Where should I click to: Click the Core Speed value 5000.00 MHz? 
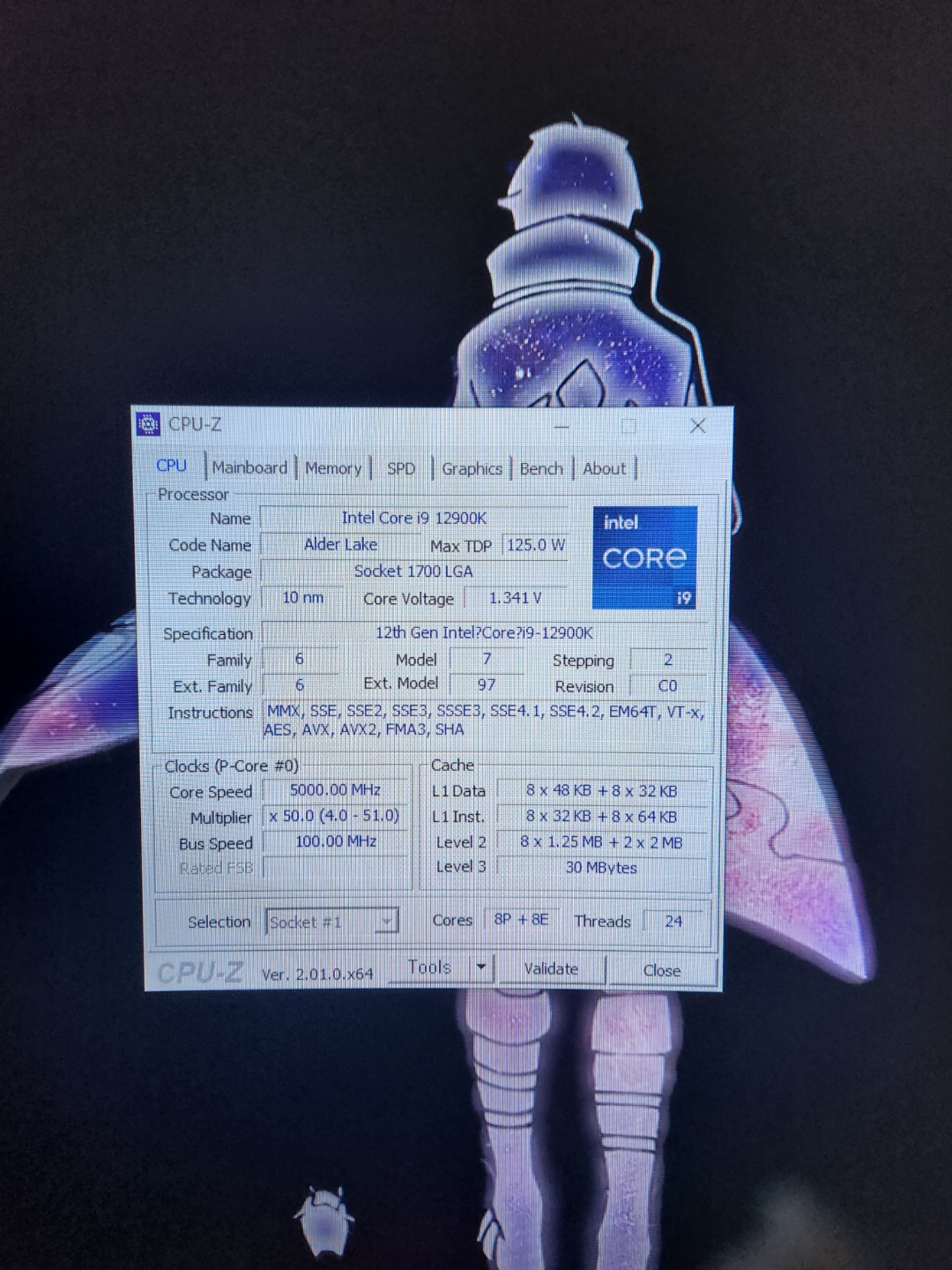(336, 790)
